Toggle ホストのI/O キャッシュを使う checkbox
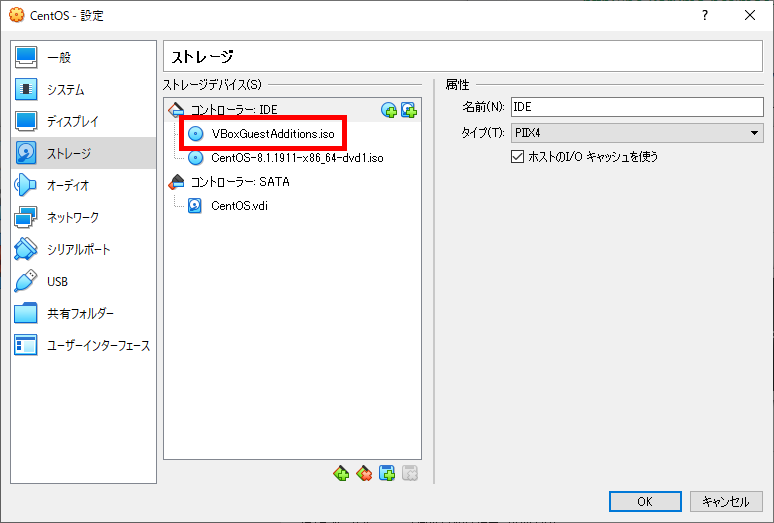The image size is (774, 523). point(517,157)
